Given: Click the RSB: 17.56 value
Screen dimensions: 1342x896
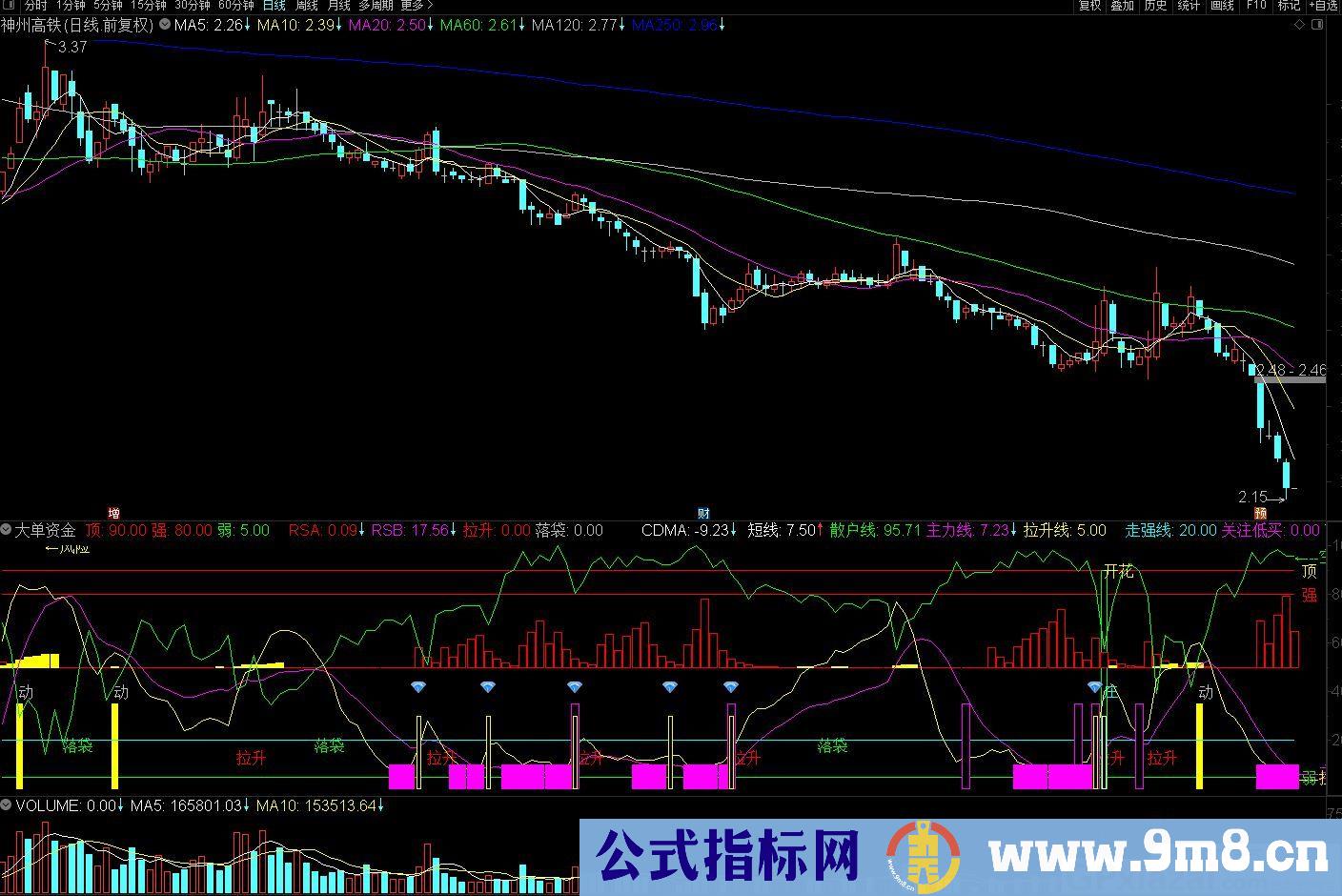Looking at the screenshot, I should pyautogui.click(x=415, y=530).
